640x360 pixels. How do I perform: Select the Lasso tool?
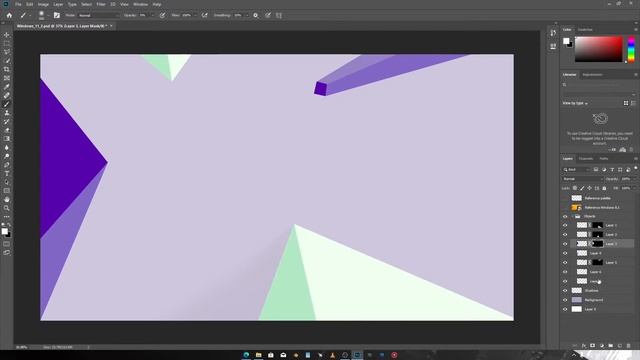coord(7,52)
